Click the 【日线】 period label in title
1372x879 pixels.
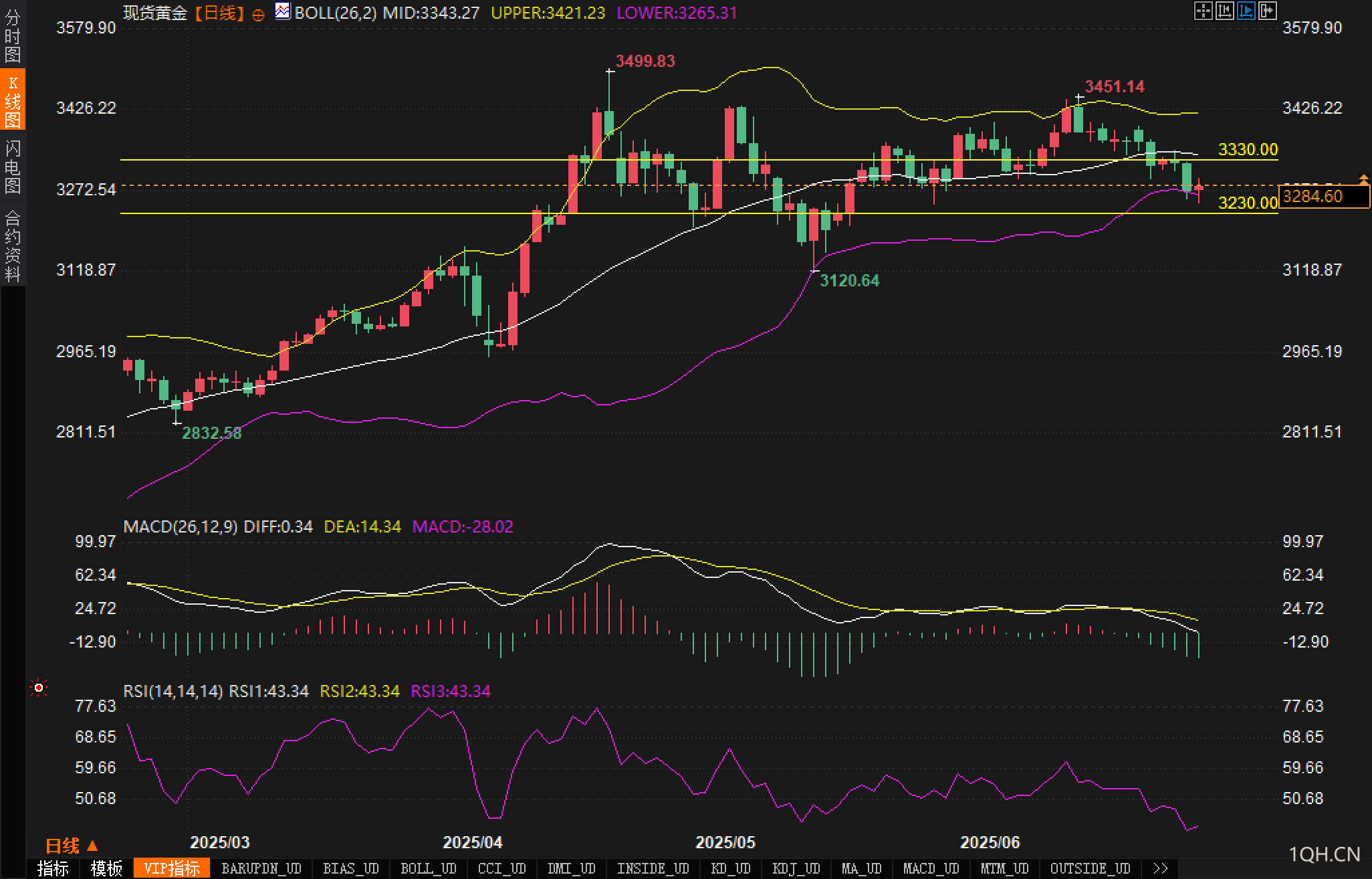[219, 13]
